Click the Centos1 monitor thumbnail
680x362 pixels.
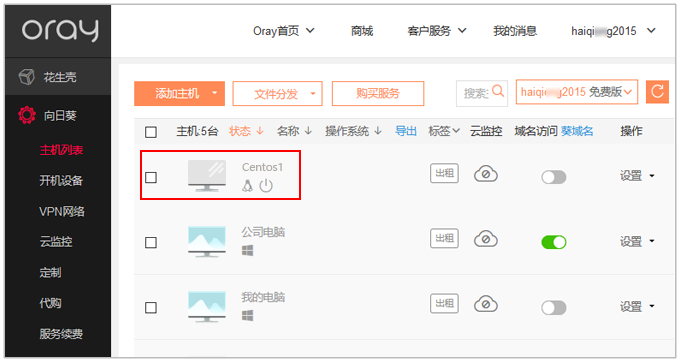click(207, 176)
